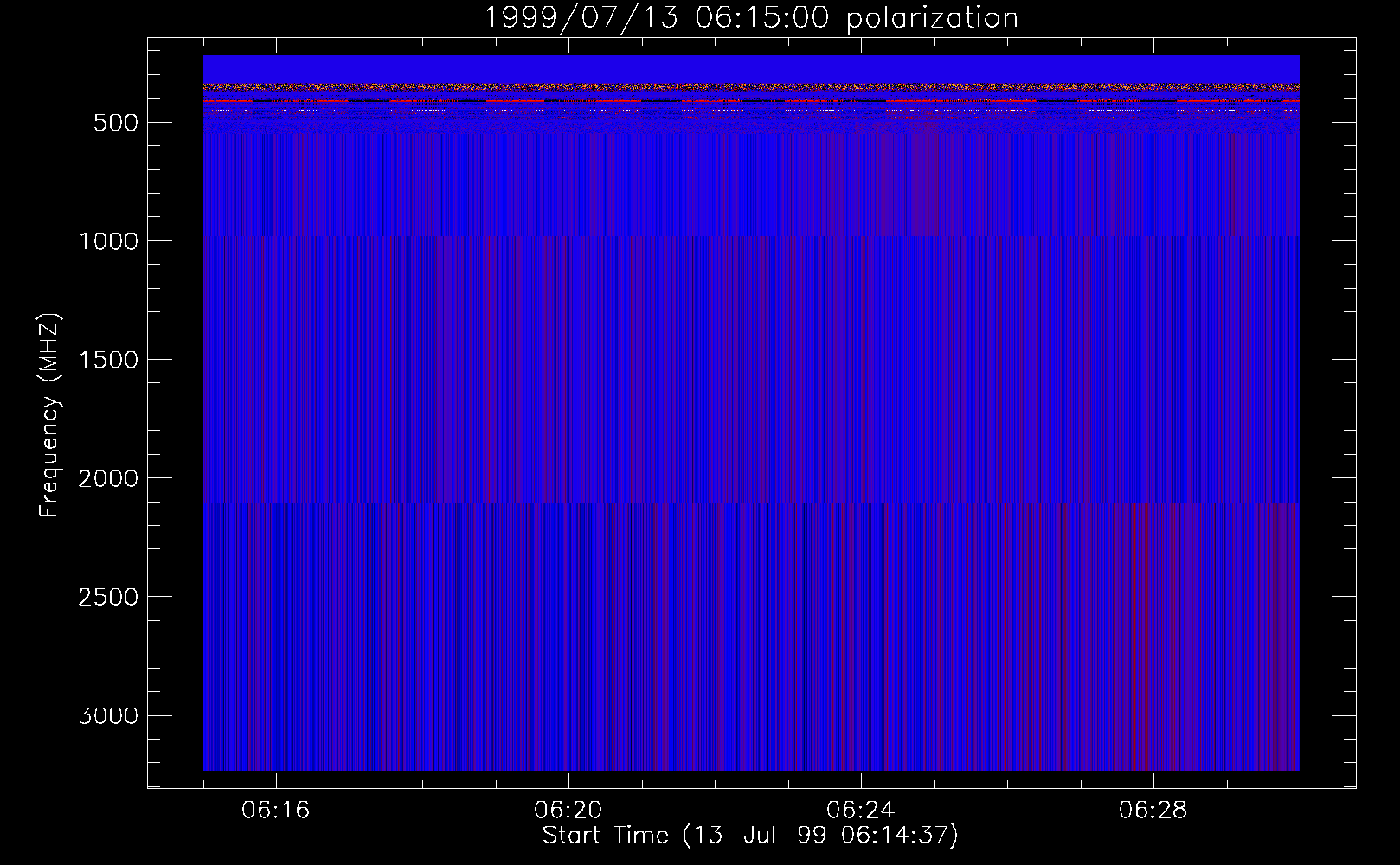Viewport: 1400px width, 865px height.
Task: Click the 'Start Time (13-Jul-99 06:14:37)' label
Action: [750, 836]
